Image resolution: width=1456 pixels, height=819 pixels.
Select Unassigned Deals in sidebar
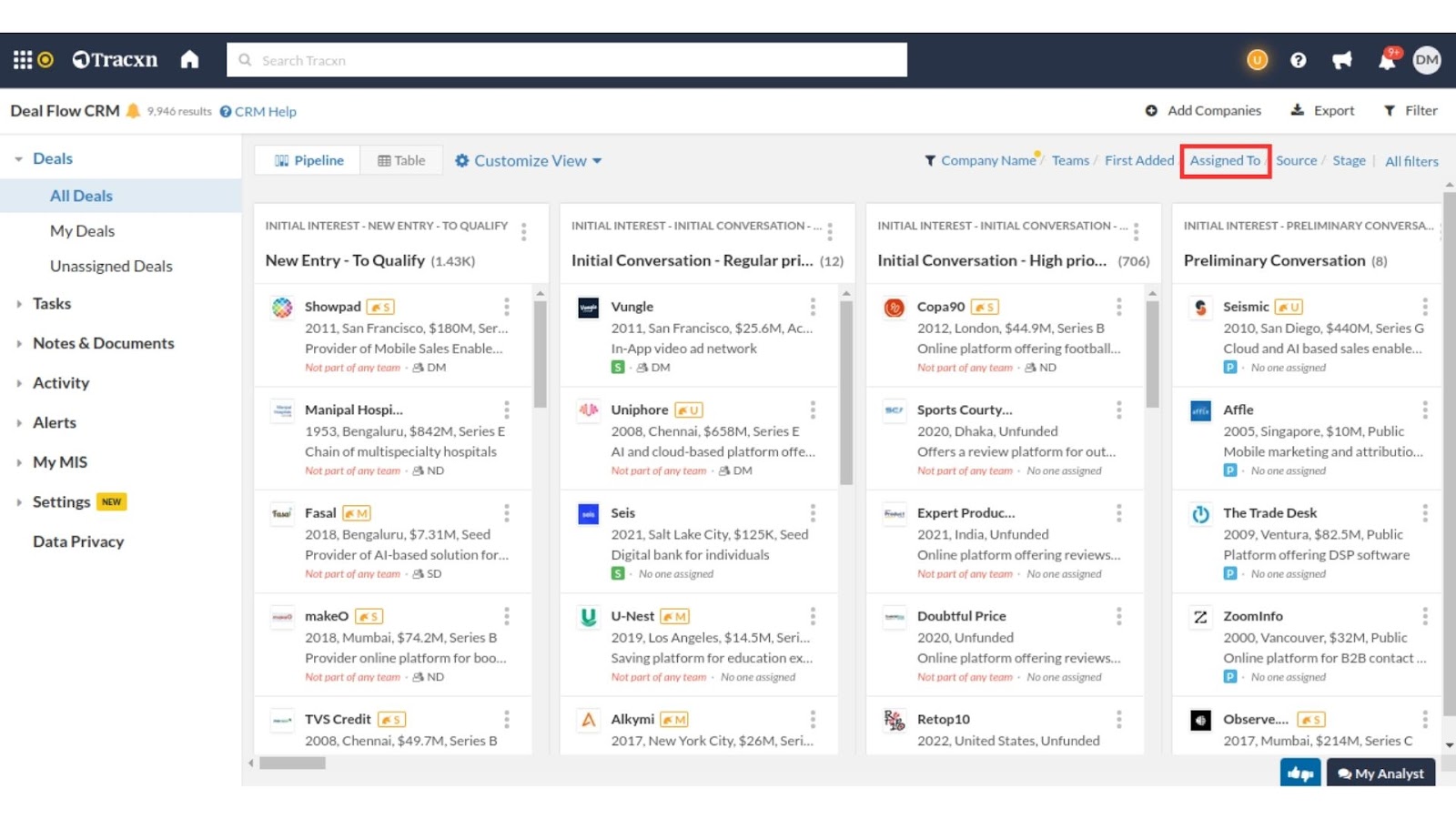click(111, 266)
